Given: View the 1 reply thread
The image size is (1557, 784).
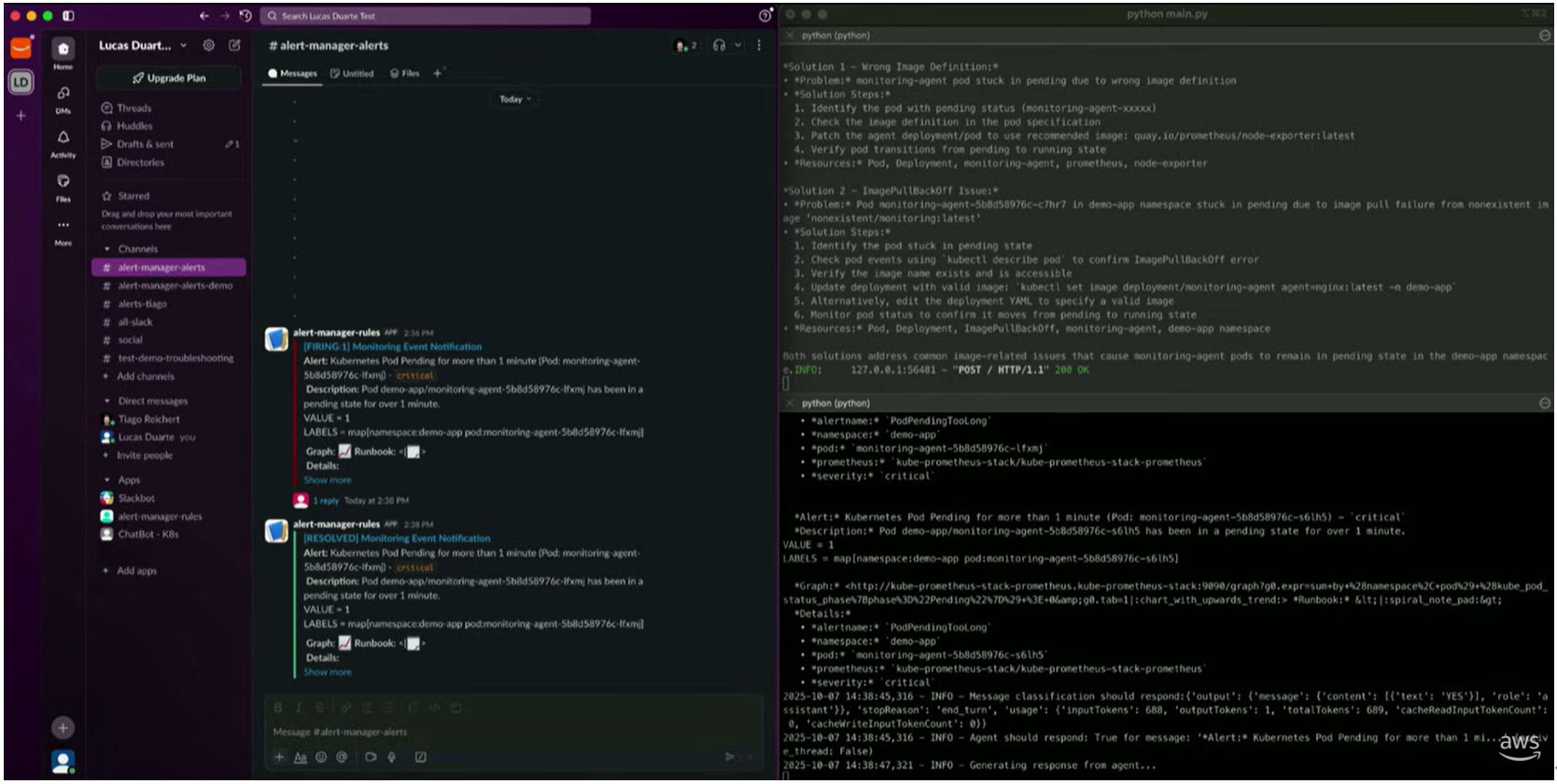Looking at the screenshot, I should (326, 501).
